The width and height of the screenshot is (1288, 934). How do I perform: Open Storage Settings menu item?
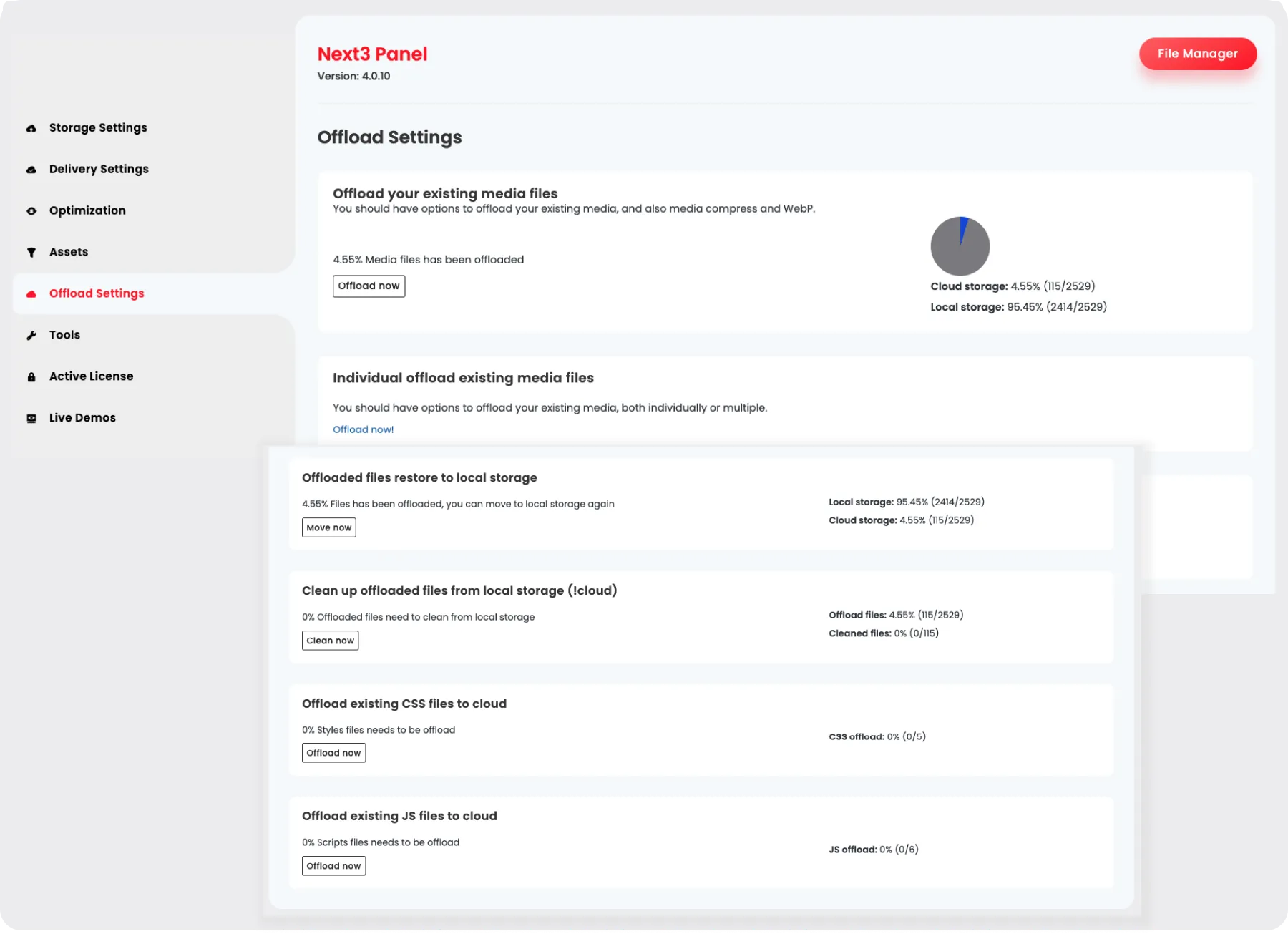coord(98,127)
